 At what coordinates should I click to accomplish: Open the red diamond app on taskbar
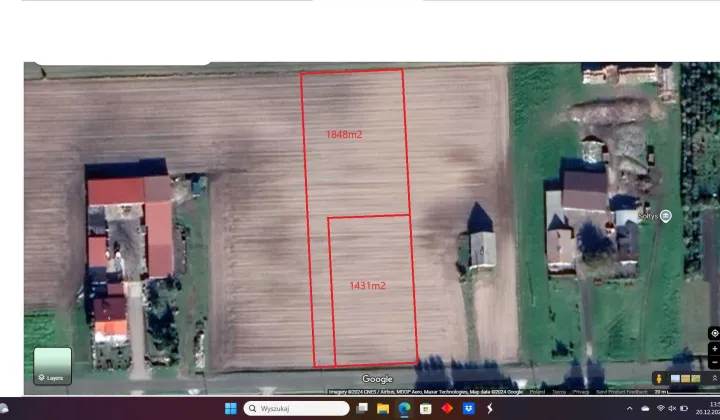pyautogui.click(x=447, y=408)
